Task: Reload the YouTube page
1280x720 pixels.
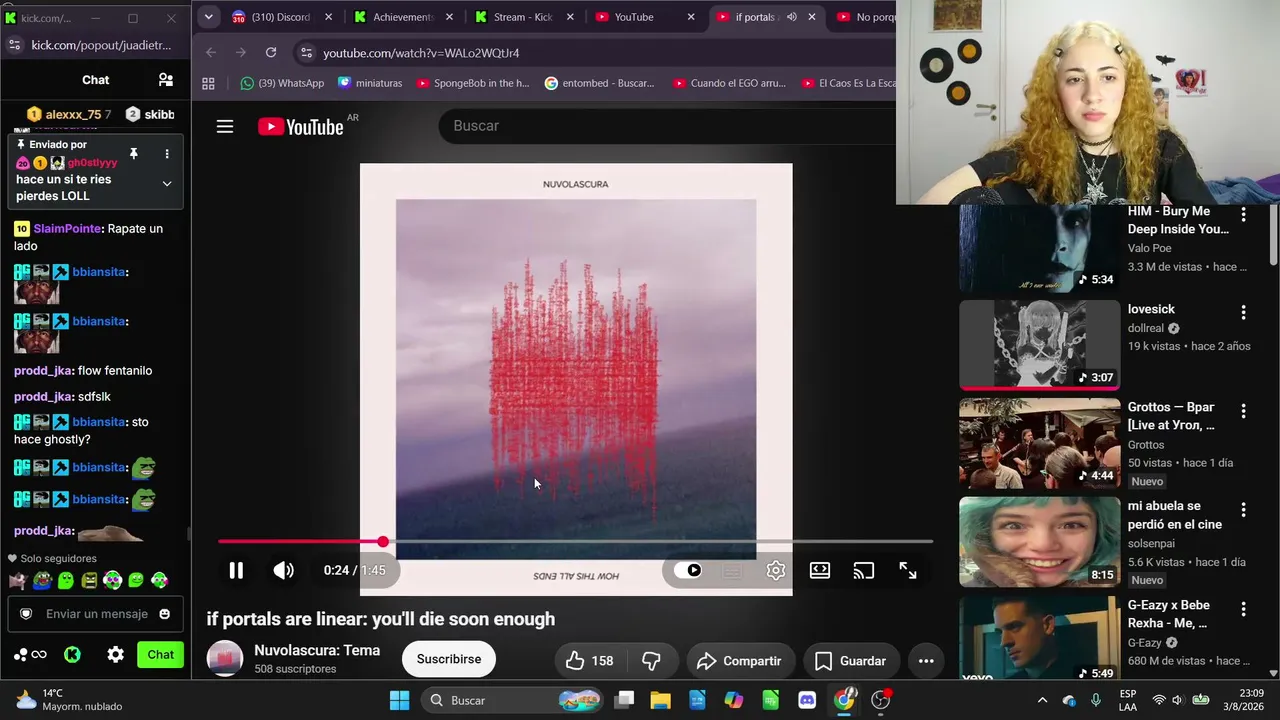Action: coord(271,52)
